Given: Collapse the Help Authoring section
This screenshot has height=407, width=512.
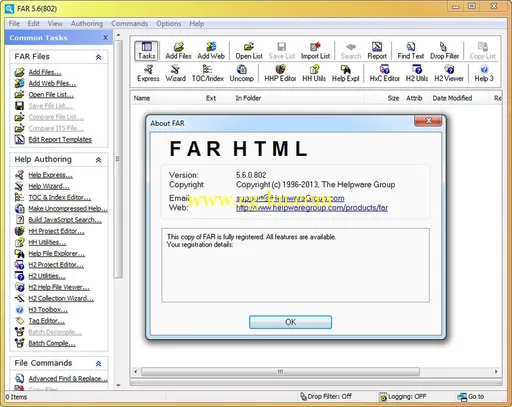Looking at the screenshot, I should pos(98,160).
